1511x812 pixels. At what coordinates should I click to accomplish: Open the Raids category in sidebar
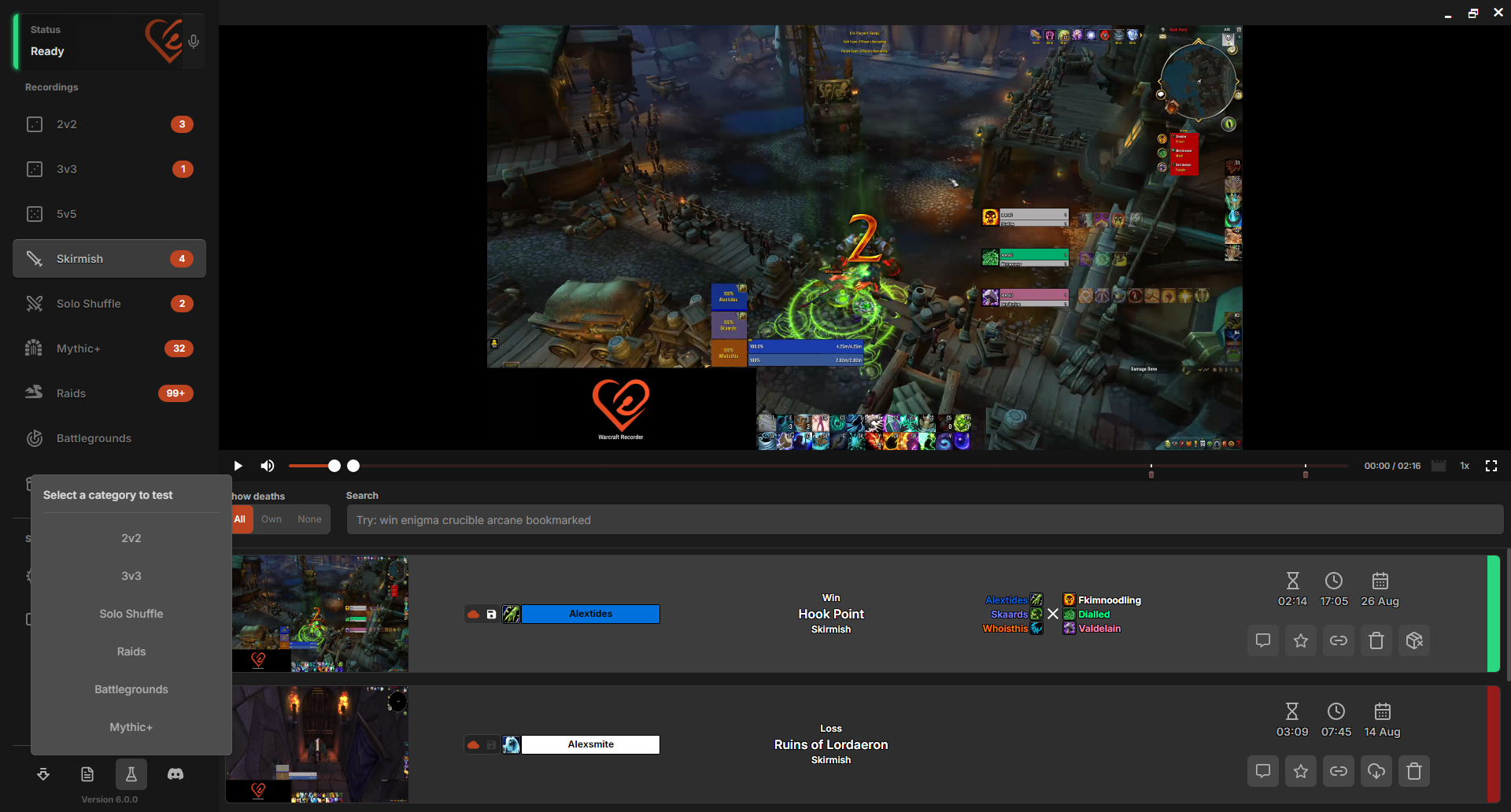click(x=109, y=393)
